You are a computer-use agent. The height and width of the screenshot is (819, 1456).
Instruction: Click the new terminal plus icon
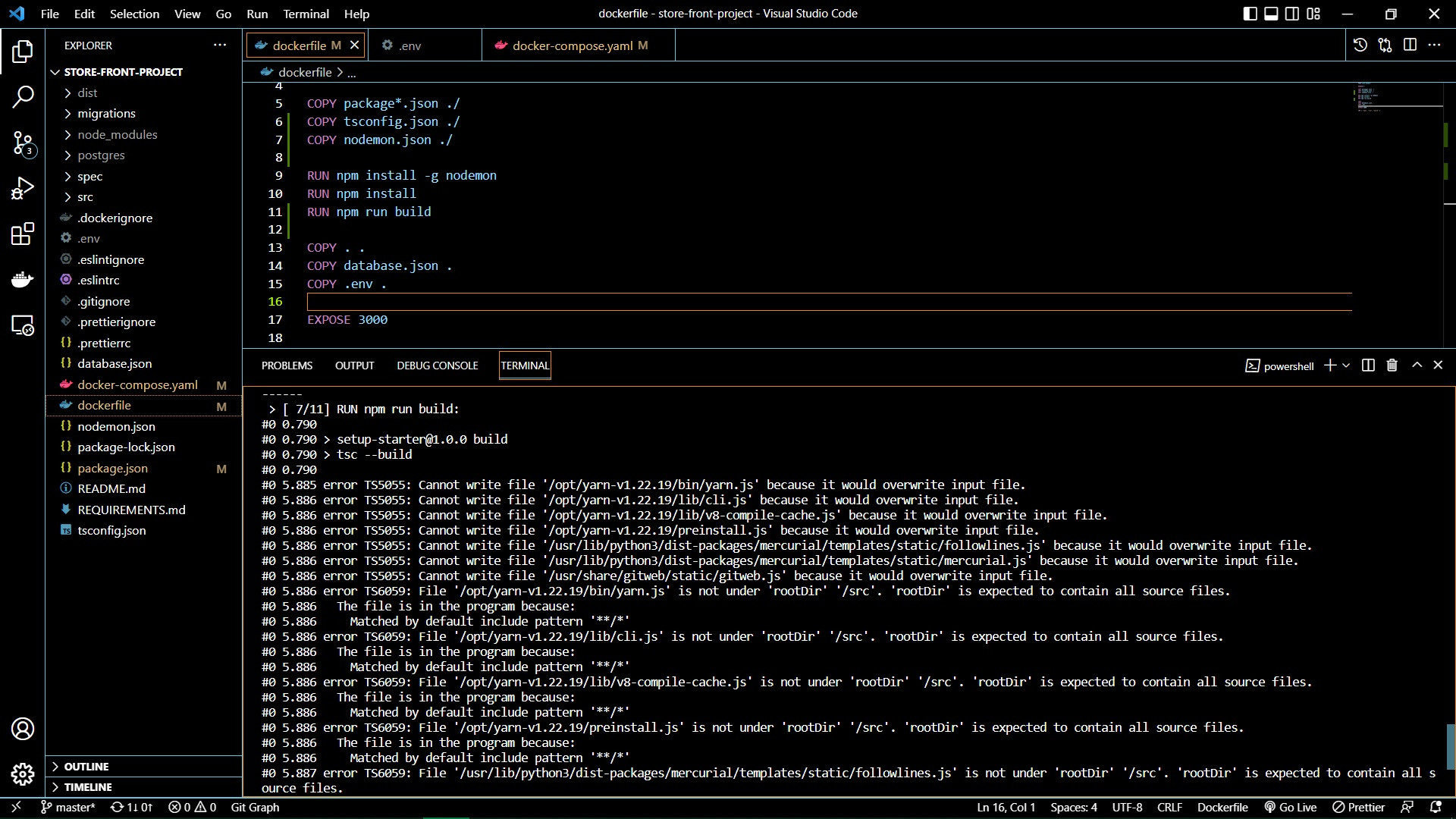pos(1329,366)
